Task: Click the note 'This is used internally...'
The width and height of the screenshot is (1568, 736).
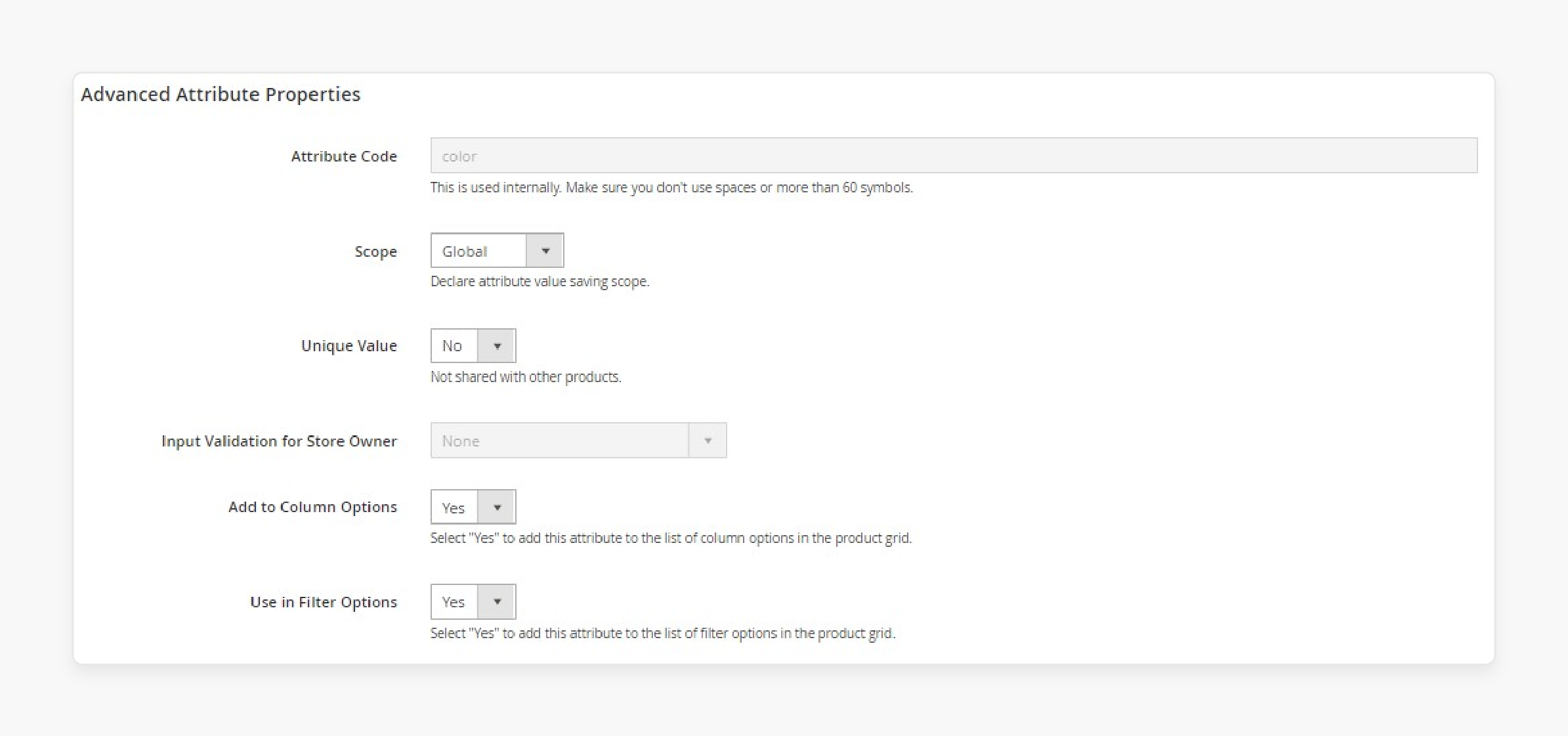Action: pos(671,188)
